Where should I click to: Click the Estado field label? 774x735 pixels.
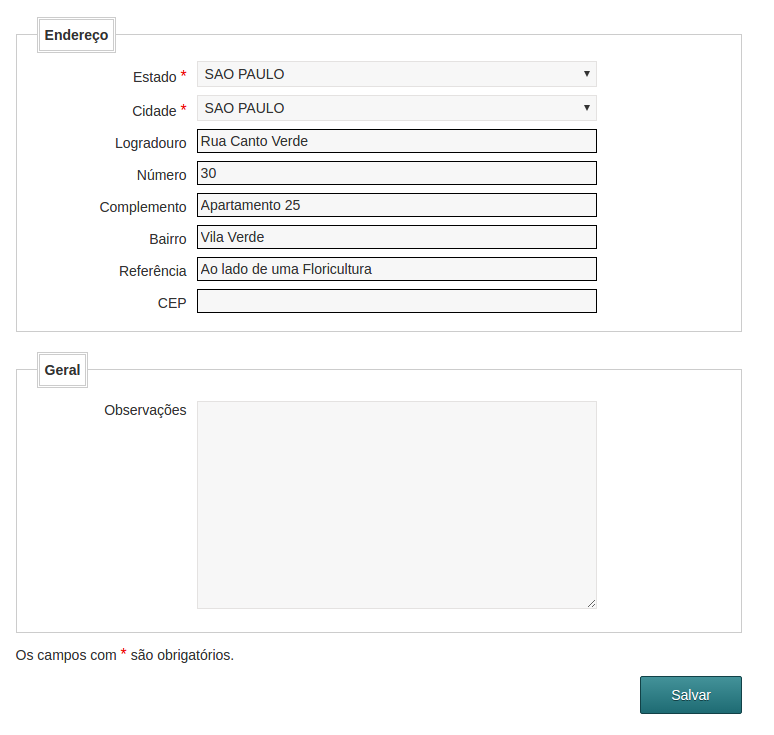coord(153,77)
